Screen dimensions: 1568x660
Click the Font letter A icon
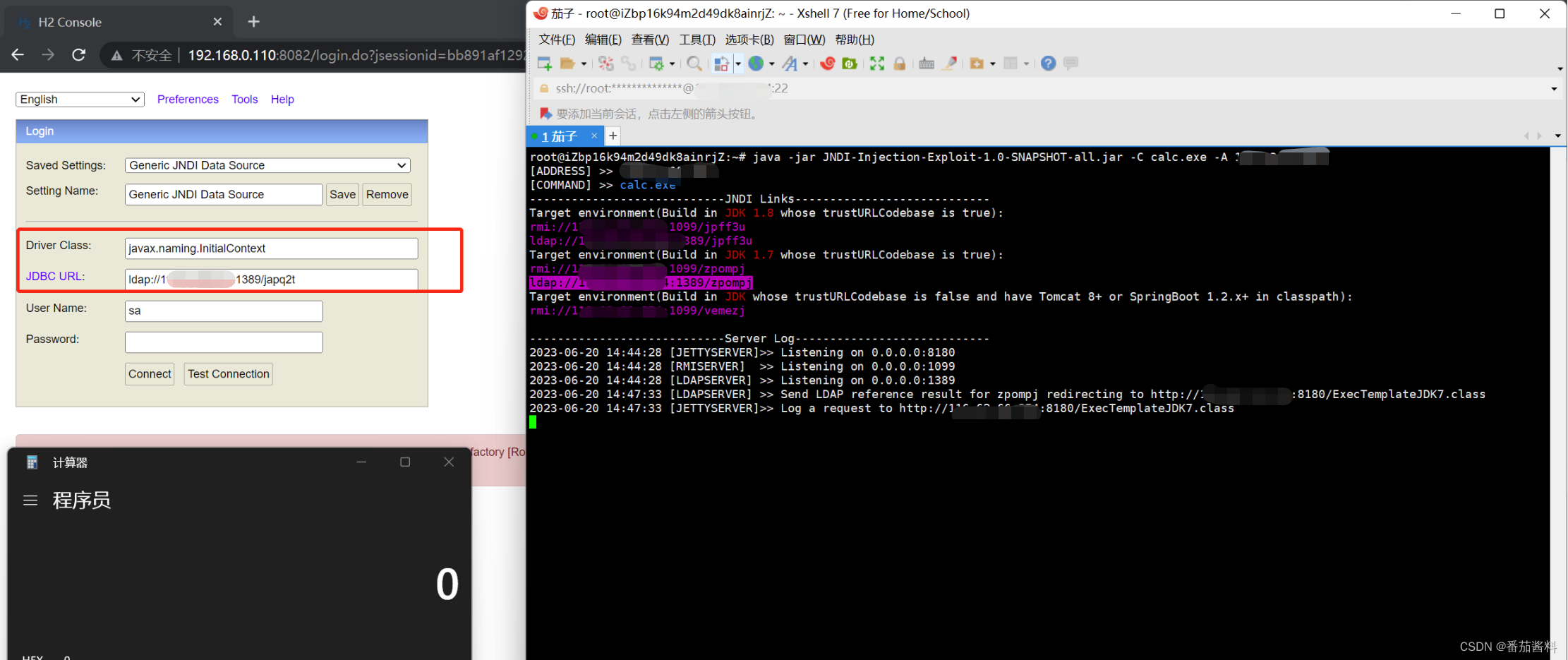(790, 64)
